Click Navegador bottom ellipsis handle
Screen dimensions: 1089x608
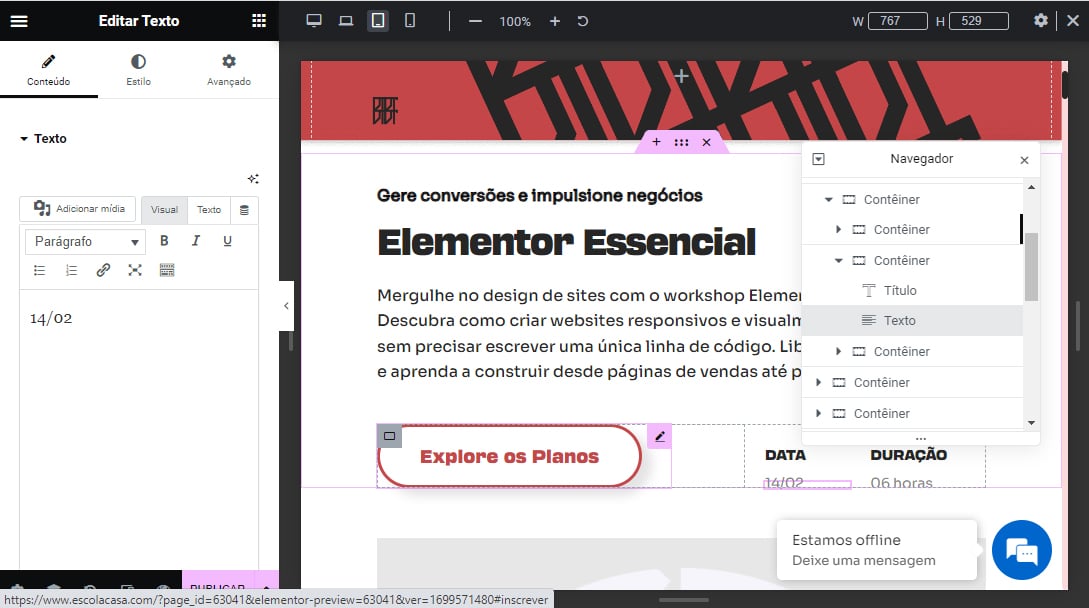pos(921,438)
